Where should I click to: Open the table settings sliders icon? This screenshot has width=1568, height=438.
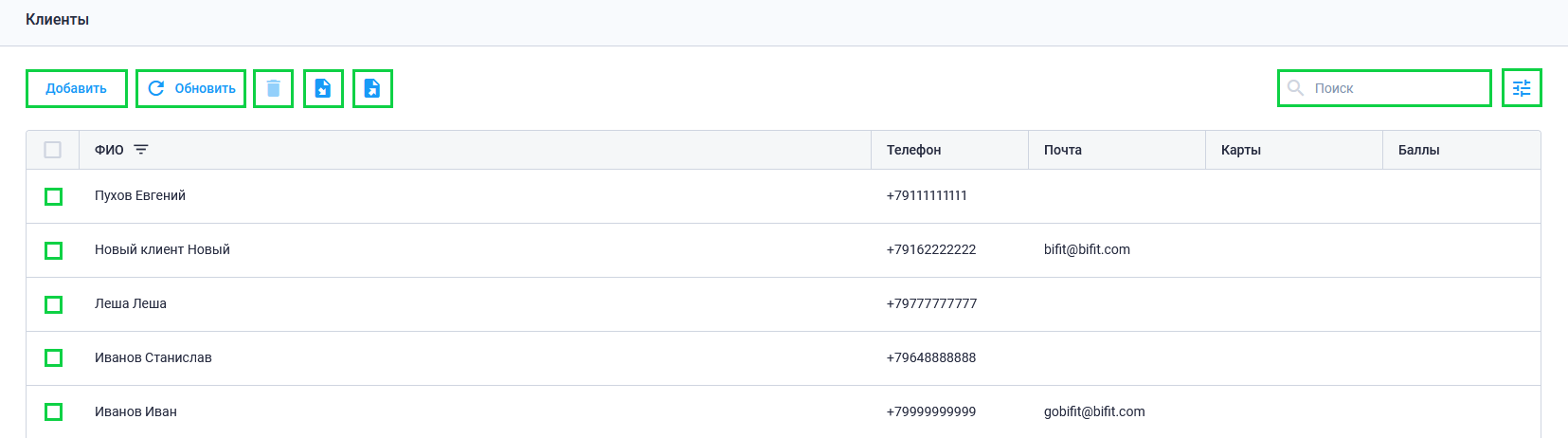click(1522, 88)
